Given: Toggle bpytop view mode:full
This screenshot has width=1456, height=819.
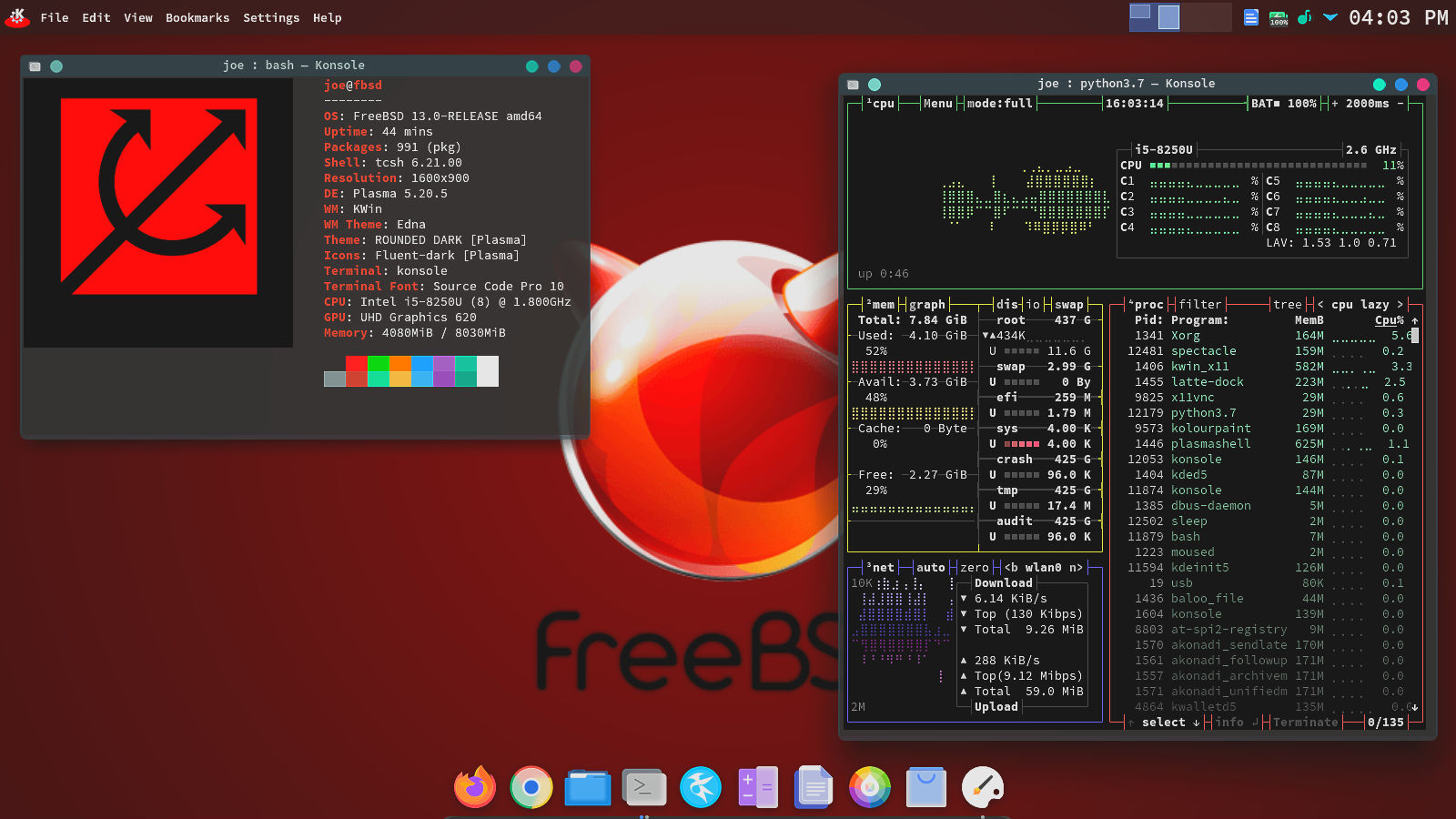Looking at the screenshot, I should (1000, 104).
